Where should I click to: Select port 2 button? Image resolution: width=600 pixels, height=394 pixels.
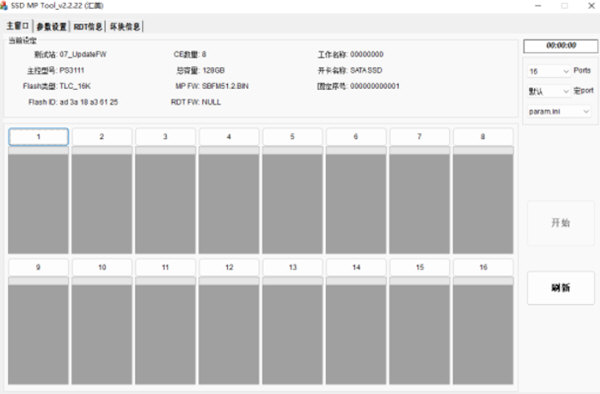[102, 137]
